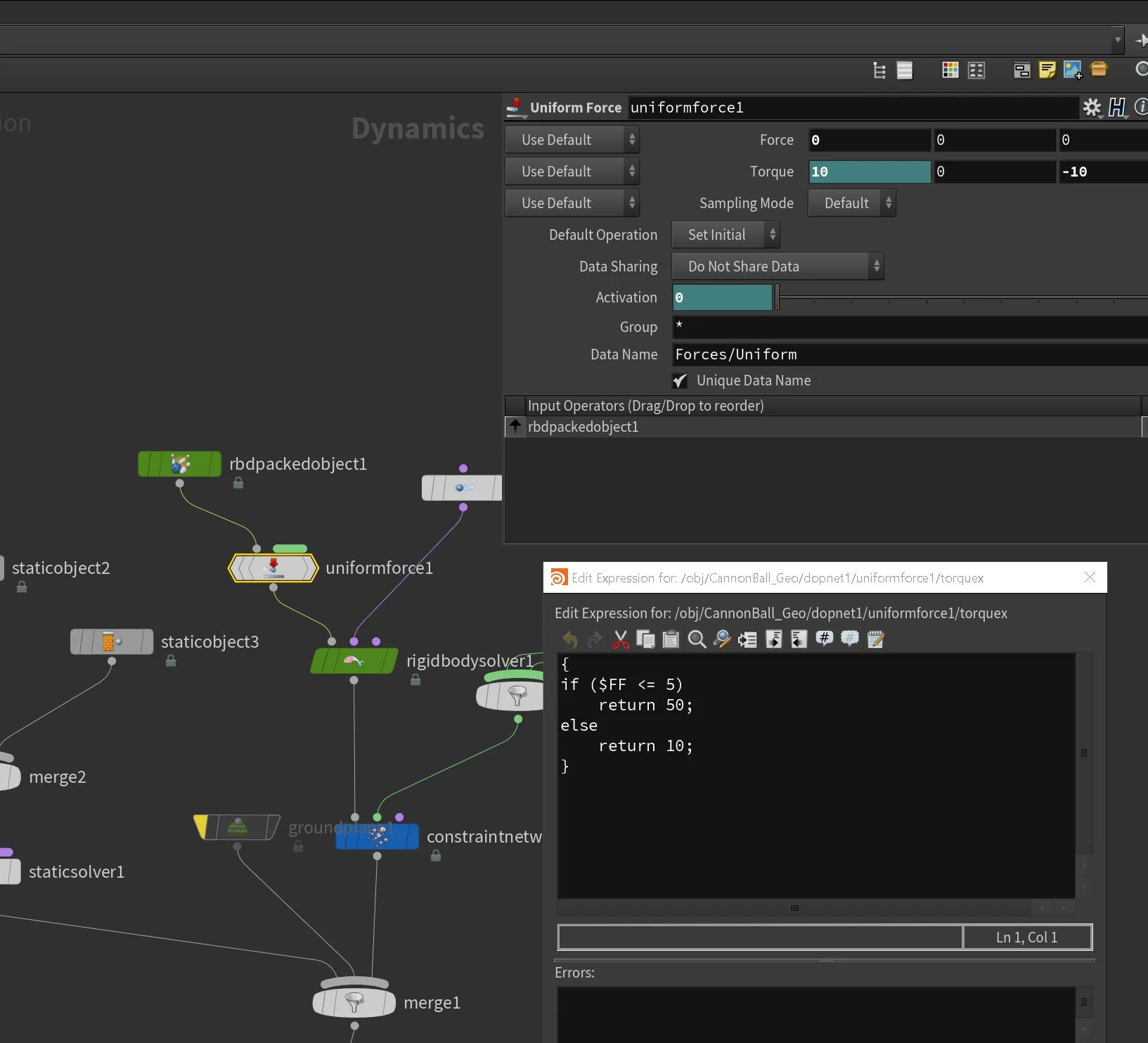Open Data Sharing 'Do Not Share Data' dropdown
The width and height of the screenshot is (1148, 1043).
[778, 267]
